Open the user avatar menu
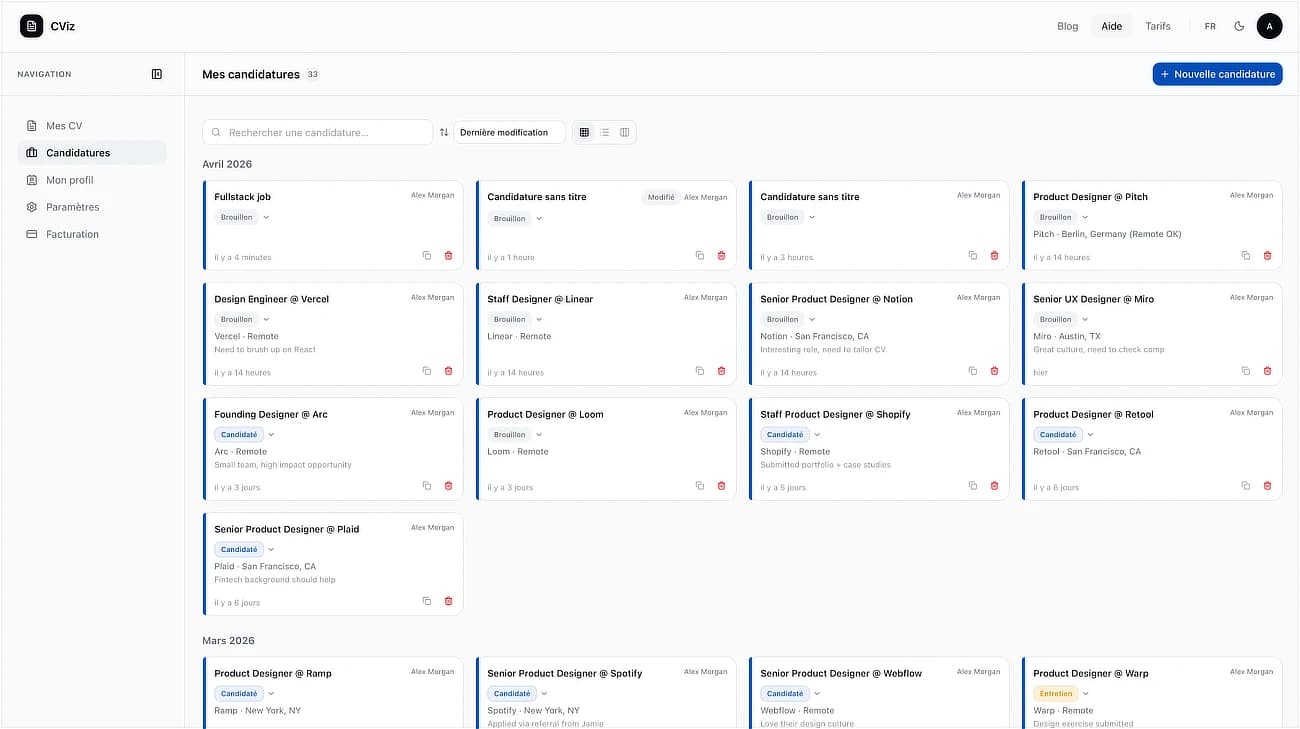Image resolution: width=1300 pixels, height=729 pixels. [x=1269, y=26]
